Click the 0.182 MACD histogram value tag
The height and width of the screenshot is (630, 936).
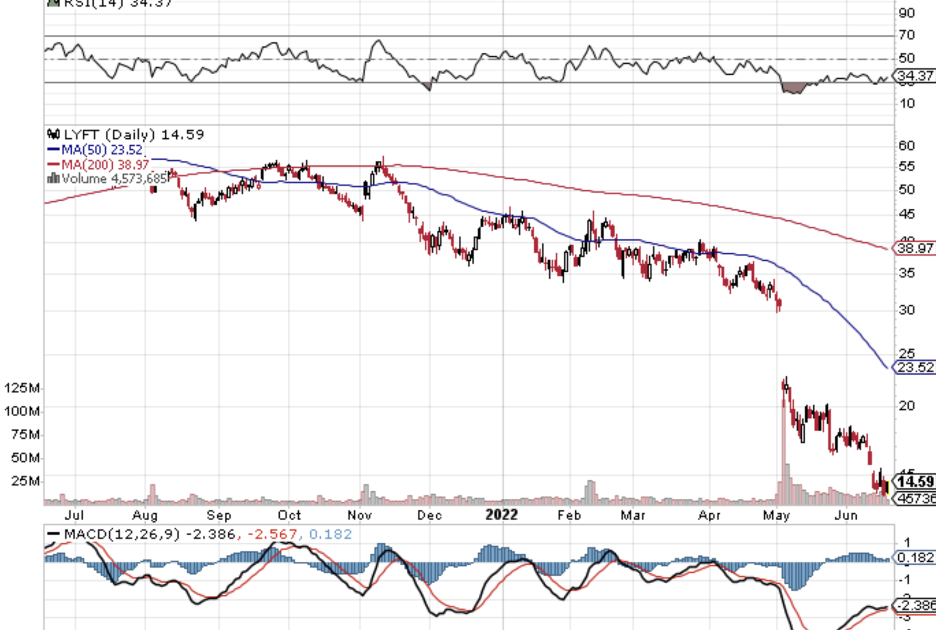914,557
